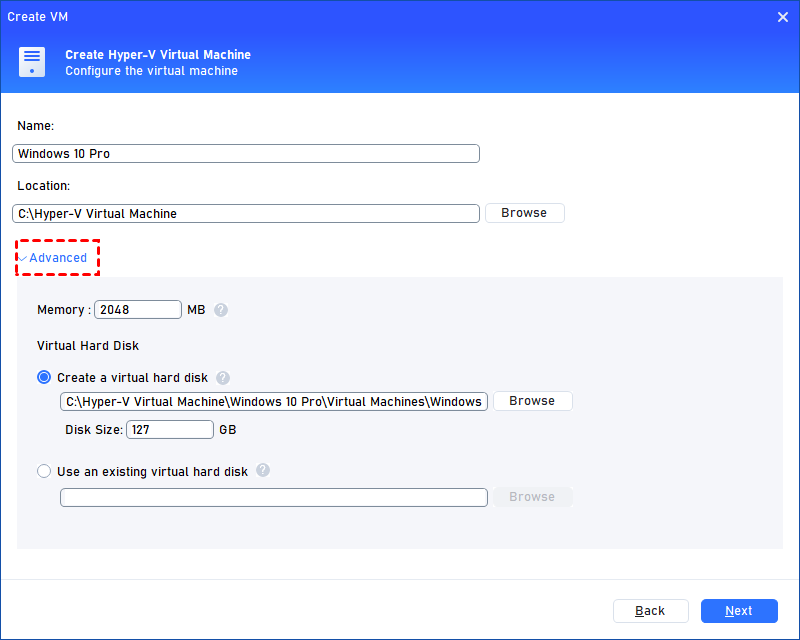
Task: Browse for new virtual hard disk path
Action: (532, 401)
